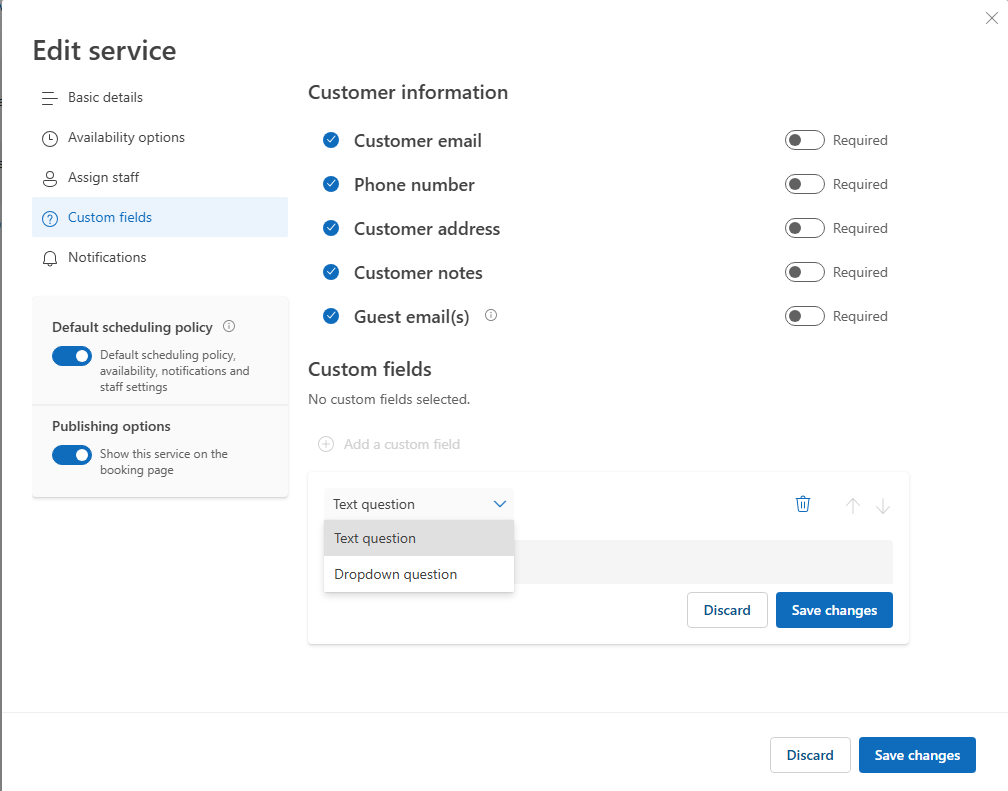Discard the custom field card edits
This screenshot has width=1008, height=791.
pos(727,610)
